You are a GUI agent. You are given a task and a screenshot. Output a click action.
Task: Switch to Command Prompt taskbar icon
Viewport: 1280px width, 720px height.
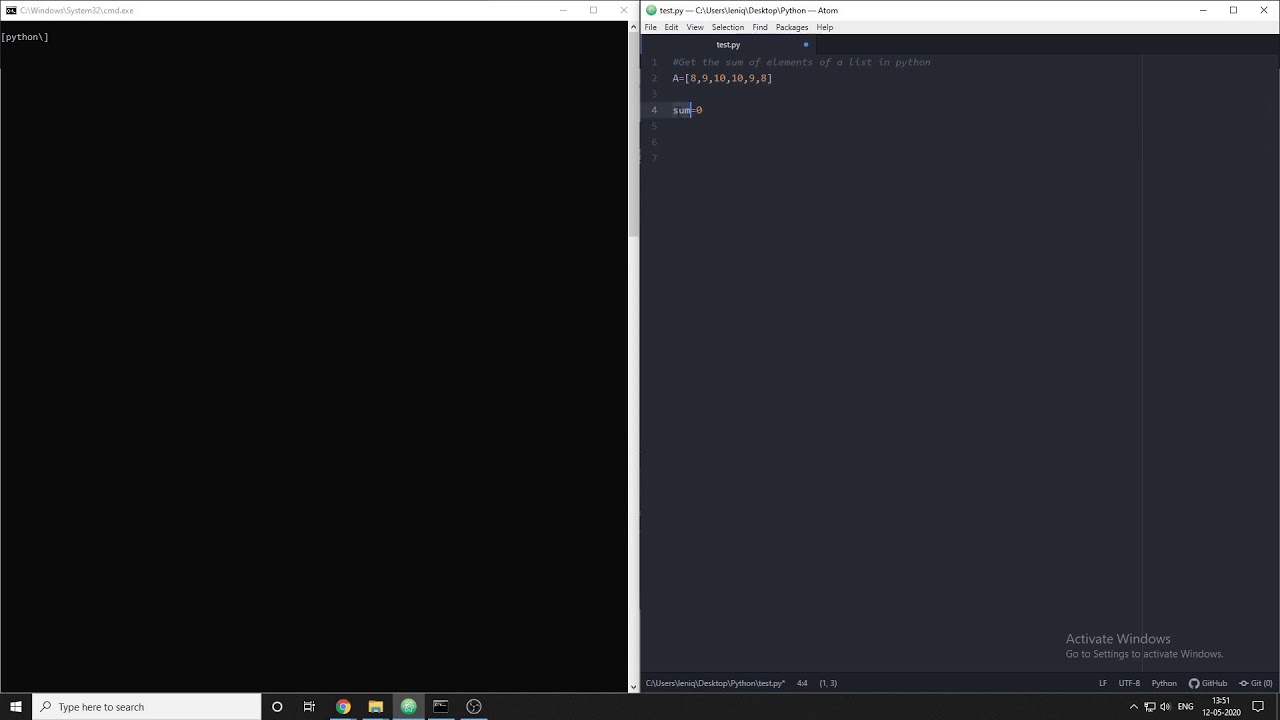click(441, 706)
